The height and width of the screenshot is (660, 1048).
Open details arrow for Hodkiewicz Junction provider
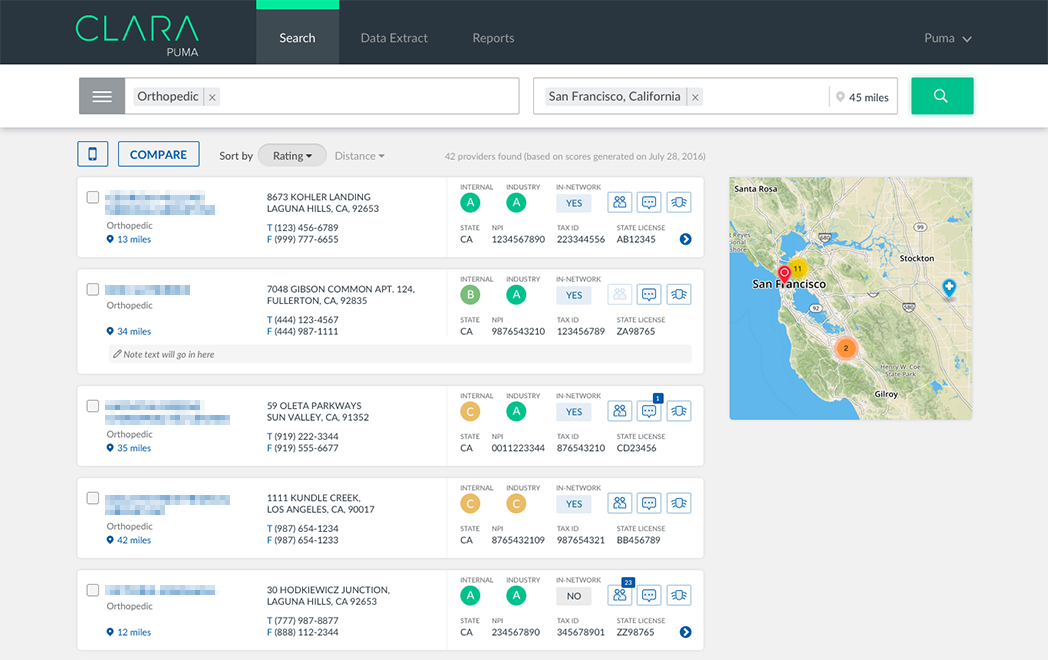click(686, 633)
